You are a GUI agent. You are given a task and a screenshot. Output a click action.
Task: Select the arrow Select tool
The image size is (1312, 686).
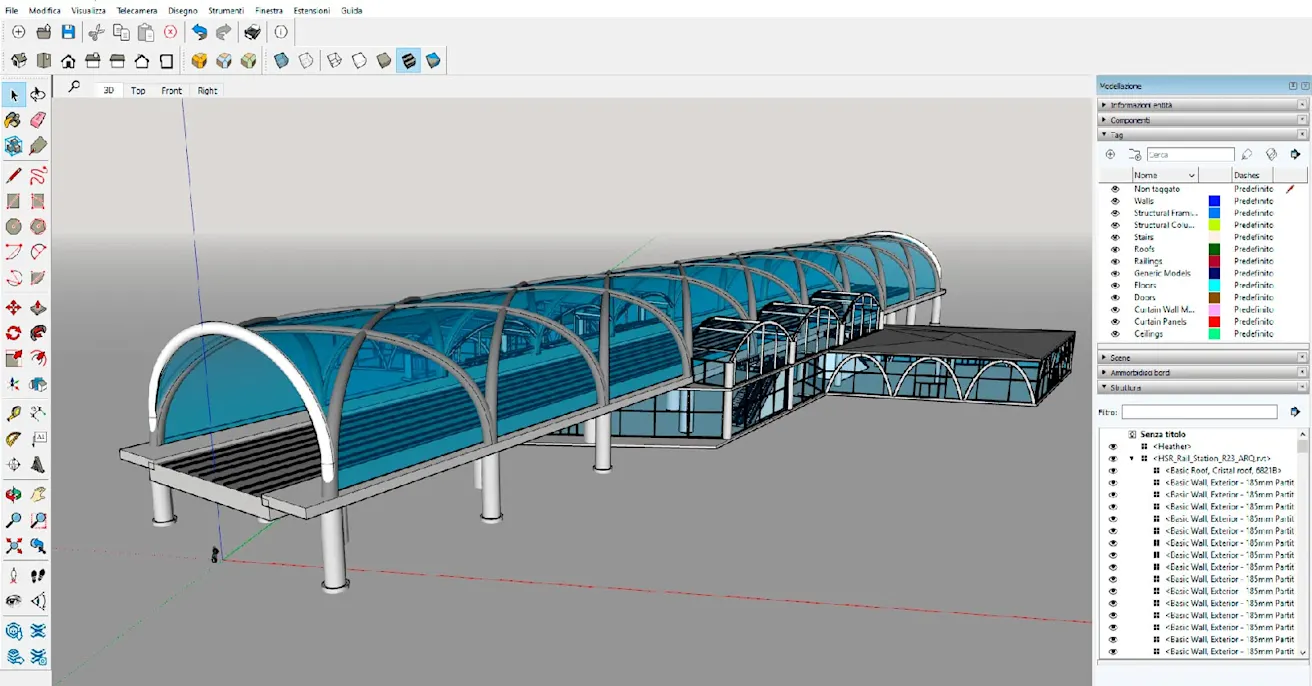pyautogui.click(x=14, y=95)
